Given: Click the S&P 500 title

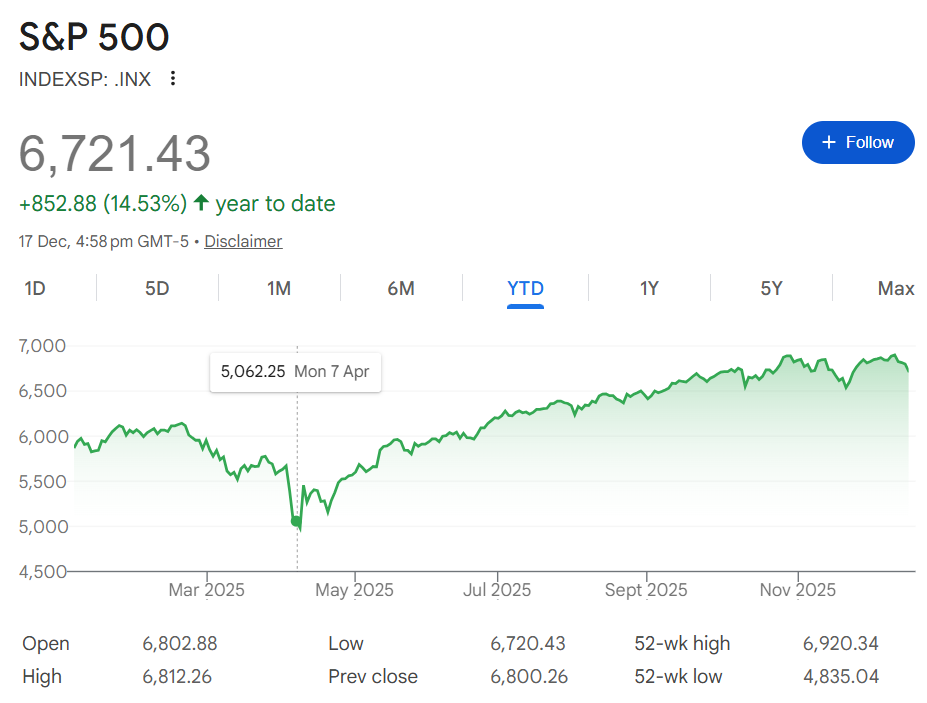Looking at the screenshot, I should (x=95, y=37).
